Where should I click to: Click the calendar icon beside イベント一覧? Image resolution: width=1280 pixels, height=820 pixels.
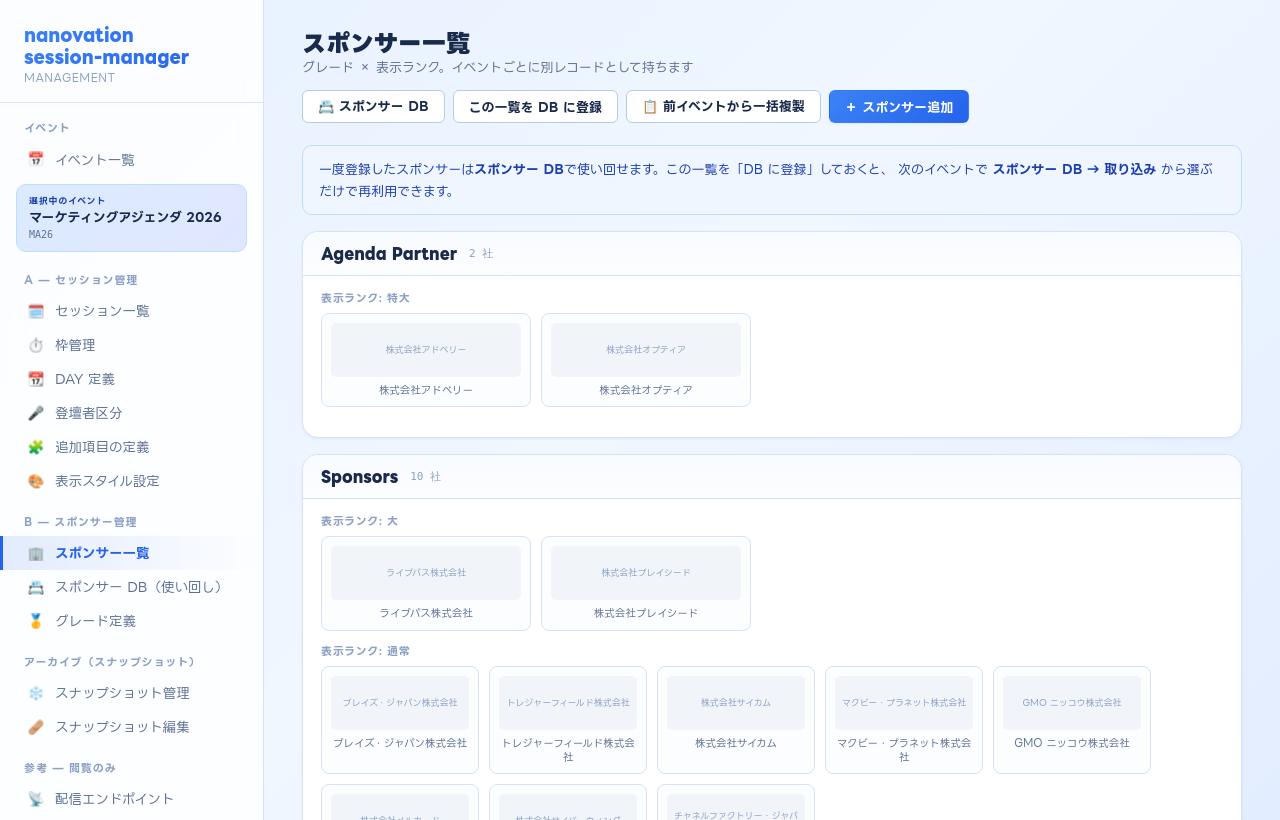click(36, 159)
